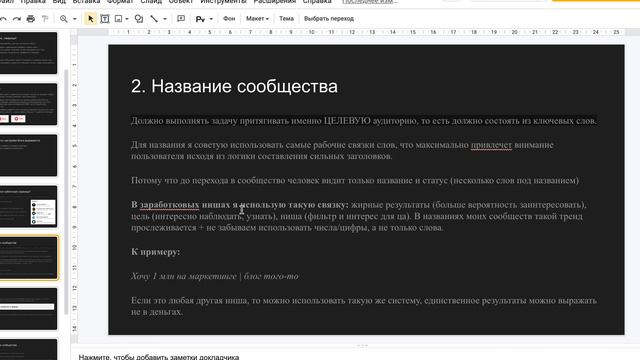Click the paragraph starting 'Если это любая другая ниша'
The height and width of the screenshot is (360, 640).
coord(364,306)
